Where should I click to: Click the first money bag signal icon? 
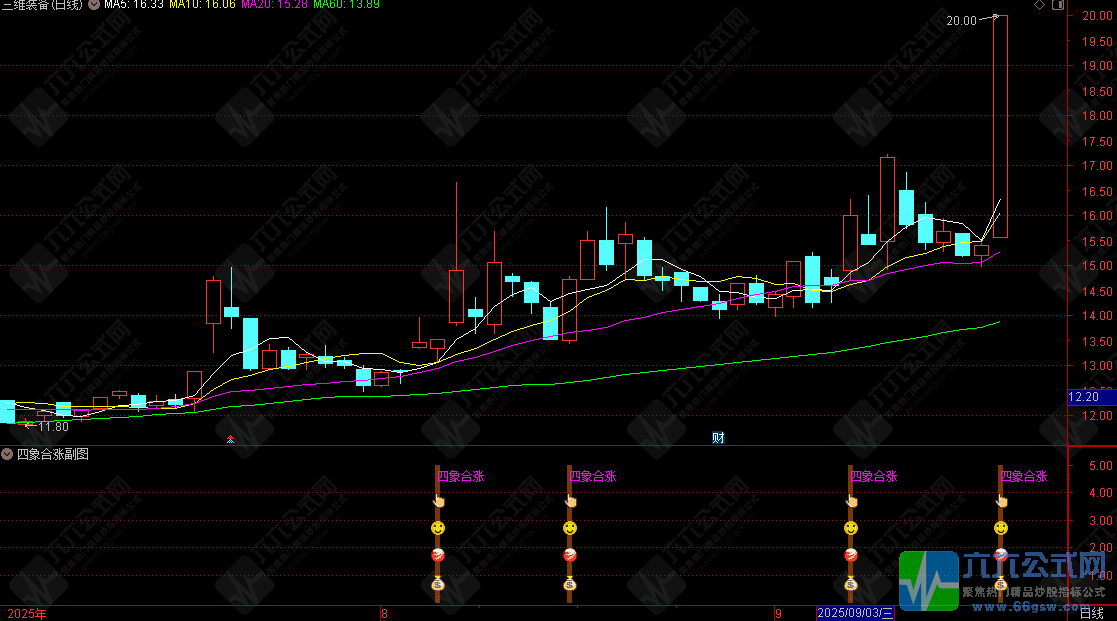click(x=438, y=584)
